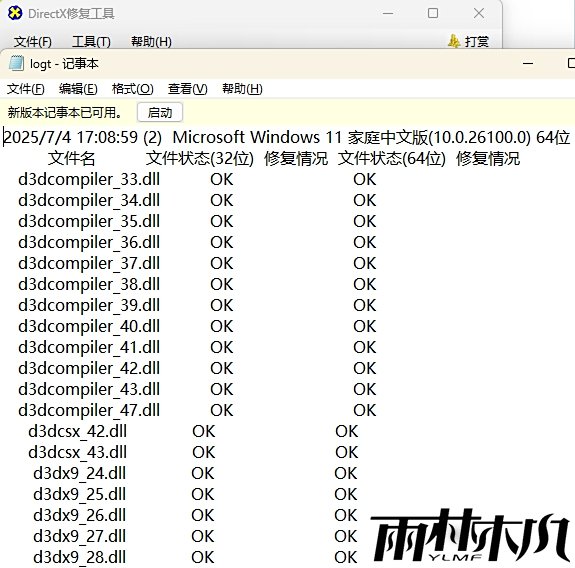Click the timestamp 2025/7/4 17:08:59 text
Image resolution: width=575 pixels, height=568 pixels.
pyautogui.click(x=70, y=138)
